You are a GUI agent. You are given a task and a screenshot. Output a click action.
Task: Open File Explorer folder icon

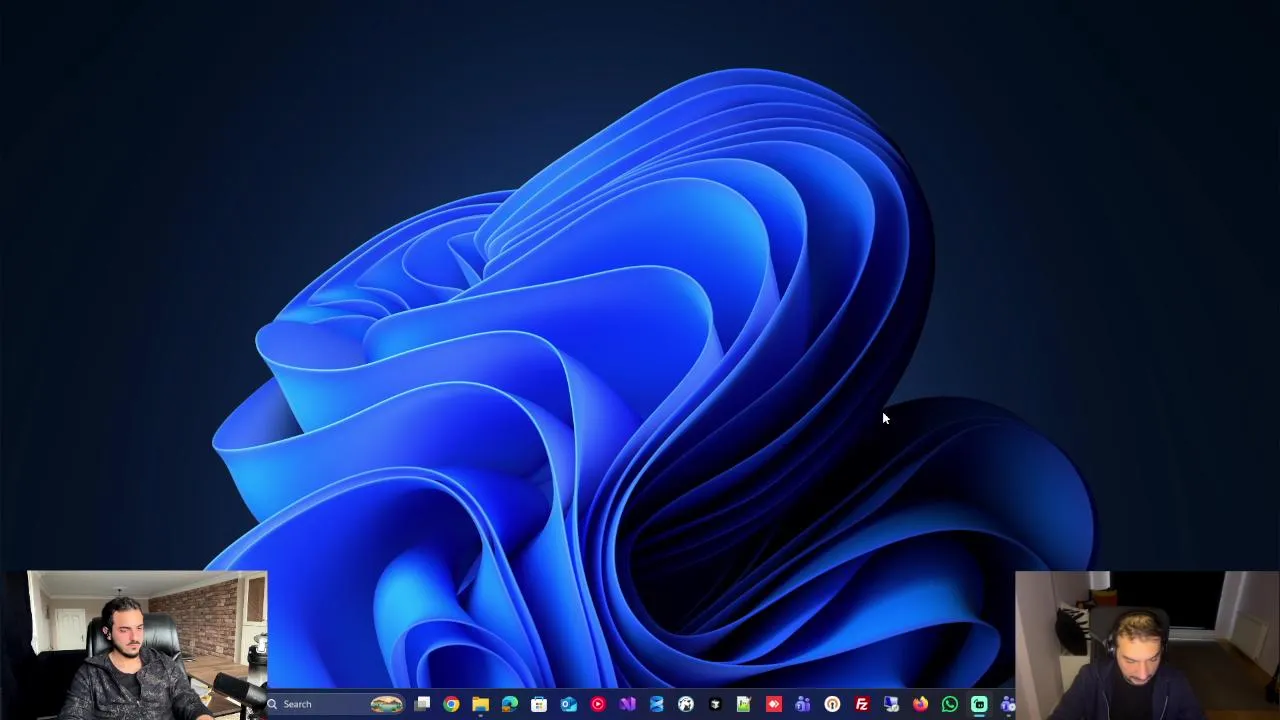tap(480, 704)
